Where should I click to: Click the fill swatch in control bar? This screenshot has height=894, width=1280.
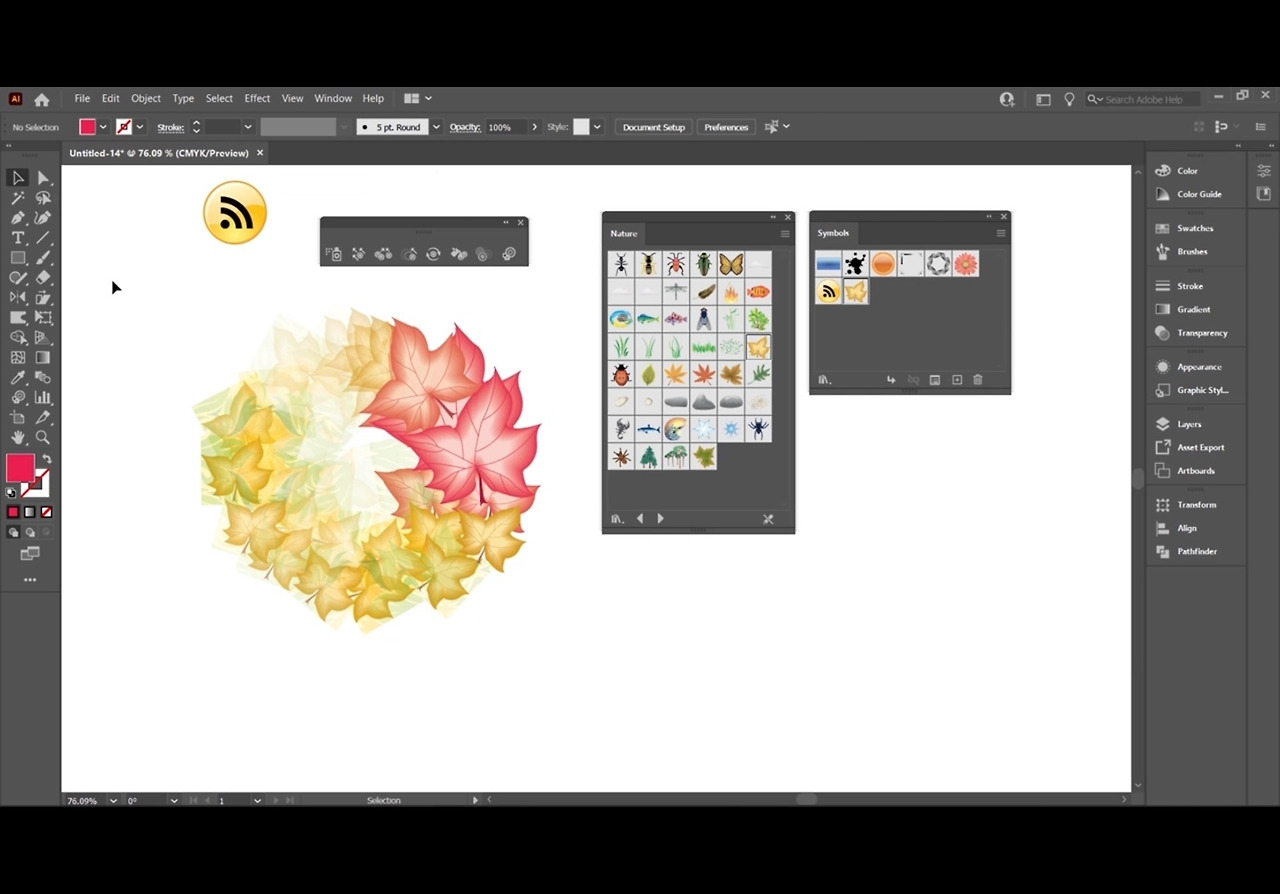(88, 127)
